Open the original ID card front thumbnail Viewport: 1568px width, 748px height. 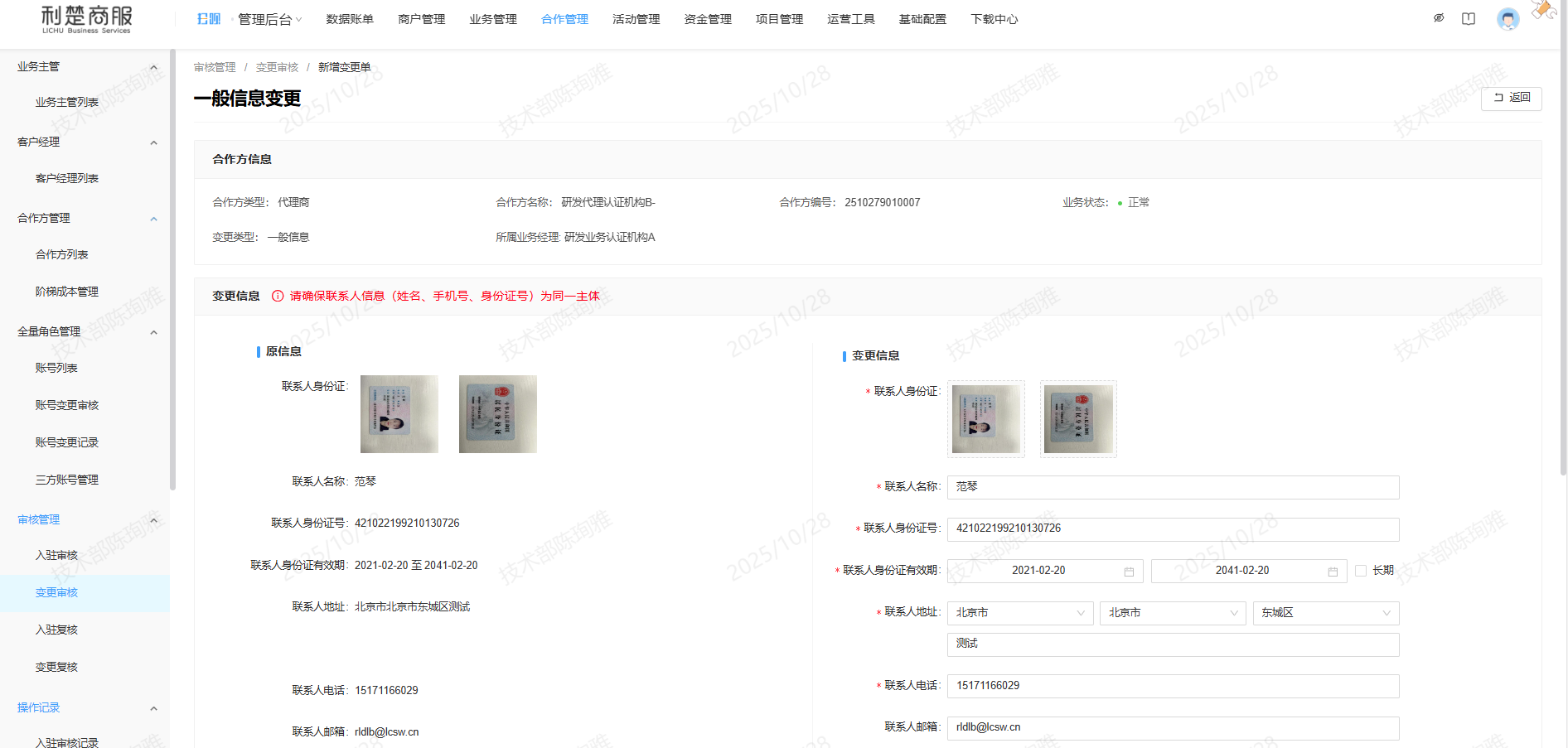point(399,414)
